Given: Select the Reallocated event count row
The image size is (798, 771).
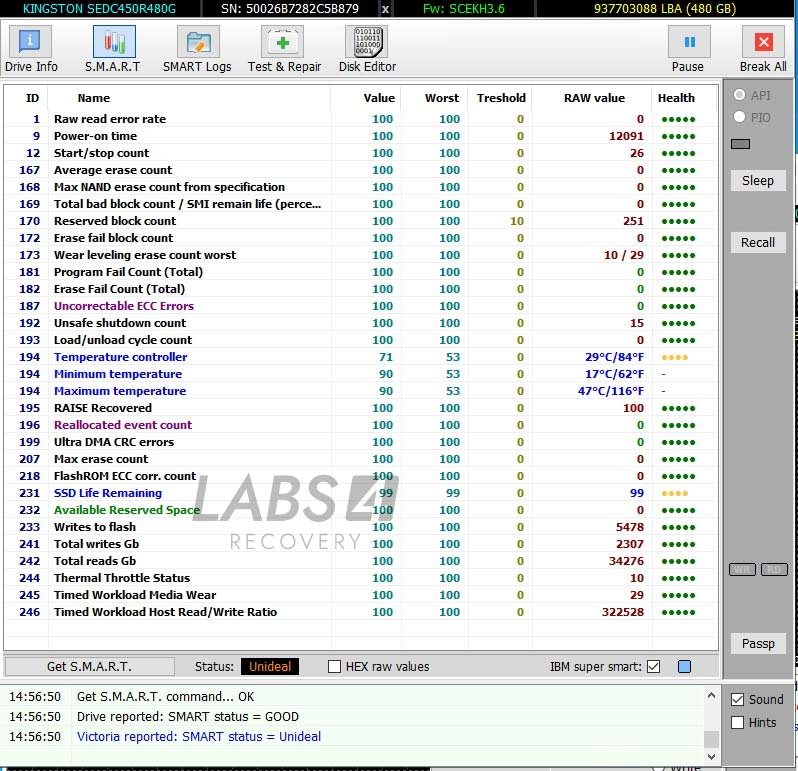Looking at the screenshot, I should tap(361, 425).
